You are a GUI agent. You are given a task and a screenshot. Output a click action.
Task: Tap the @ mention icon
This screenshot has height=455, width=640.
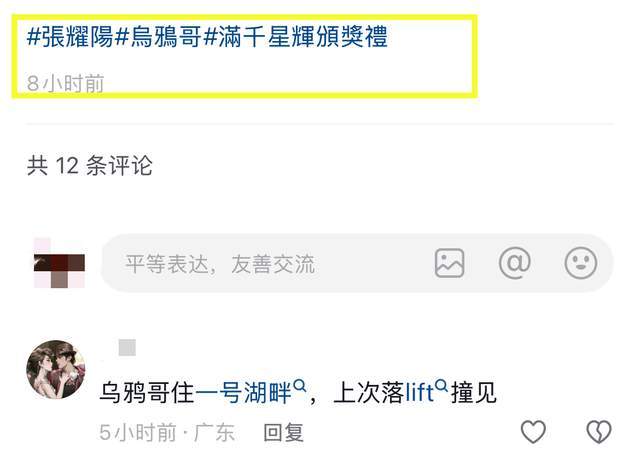point(515,263)
